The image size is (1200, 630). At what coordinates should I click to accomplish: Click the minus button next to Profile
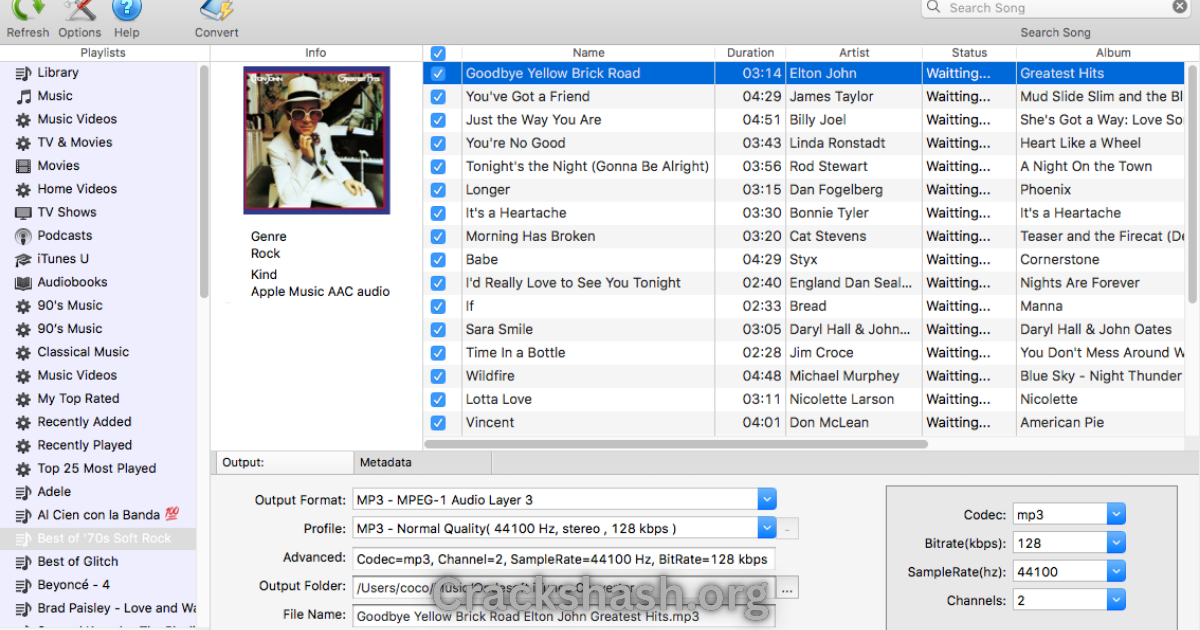tap(789, 529)
